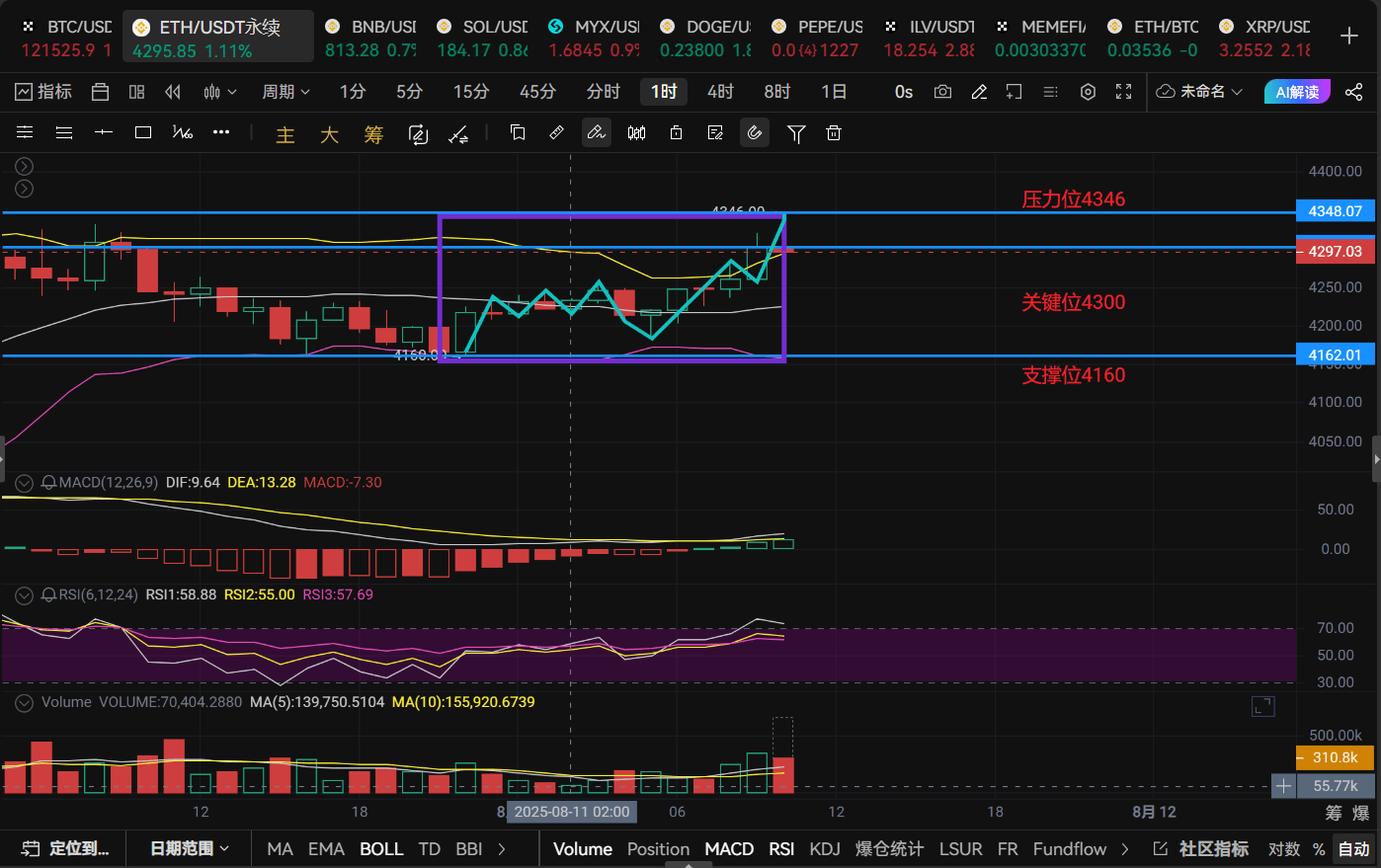
Task: Click the funnel filter icon
Action: (x=796, y=133)
